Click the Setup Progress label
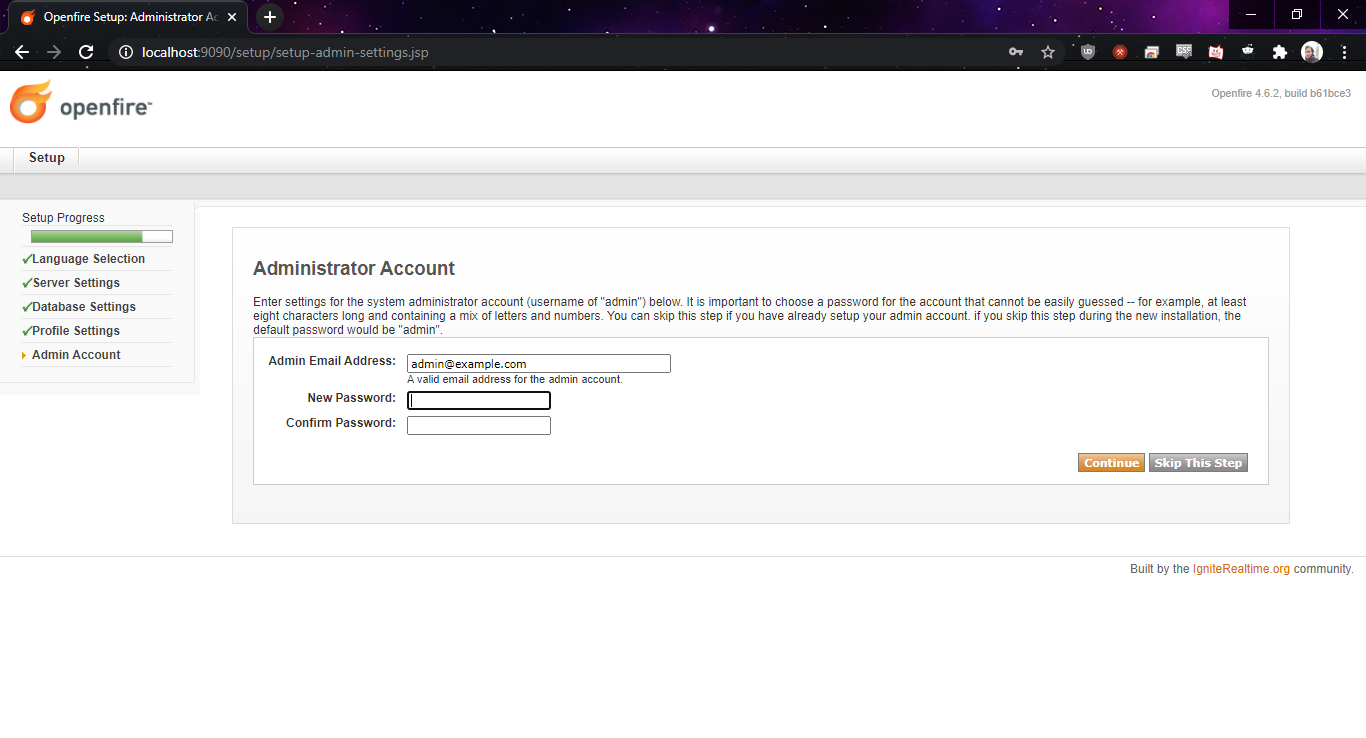Screen dimensions: 1366x738 [63, 218]
